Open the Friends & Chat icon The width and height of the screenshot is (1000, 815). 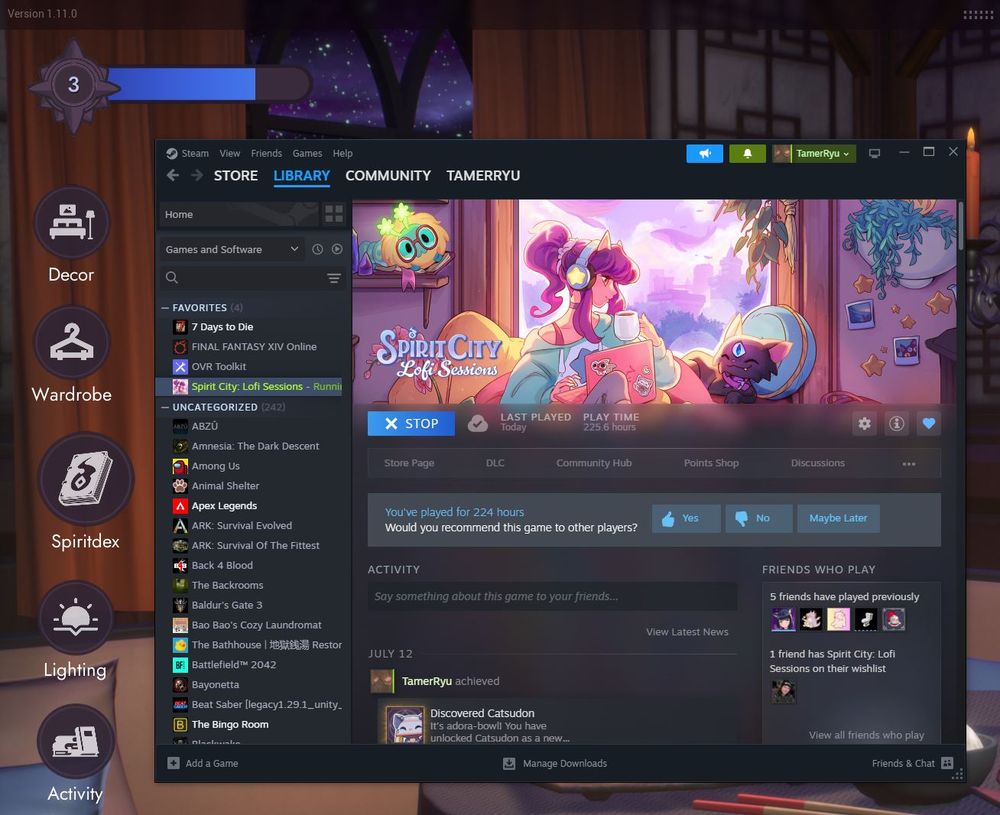tap(947, 763)
